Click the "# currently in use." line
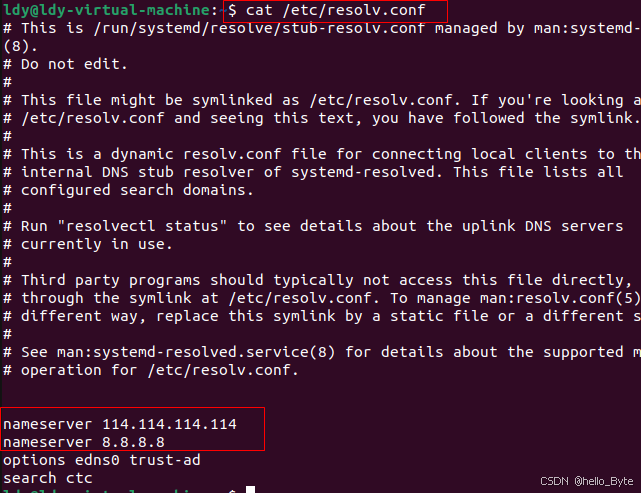This screenshot has height=493, width=641. click(x=83, y=244)
